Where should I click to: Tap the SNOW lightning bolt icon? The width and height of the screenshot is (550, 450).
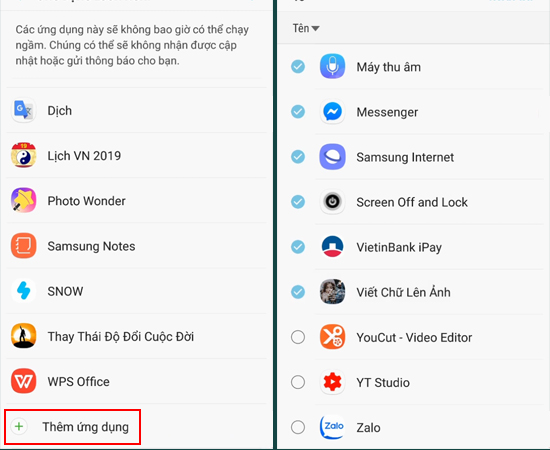coord(24,290)
